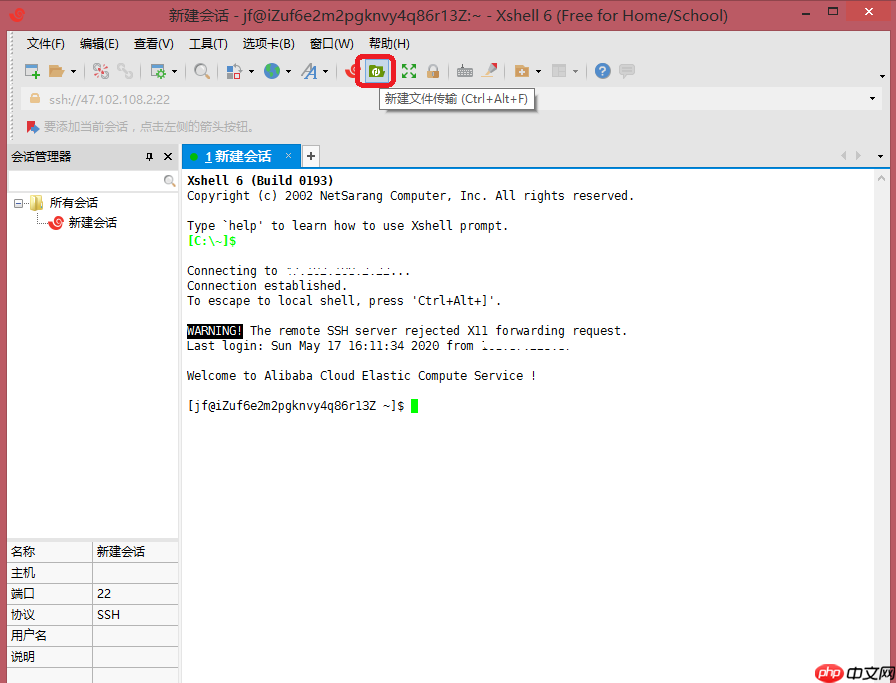Click the New File Transfer (Xftp) icon

(x=376, y=71)
